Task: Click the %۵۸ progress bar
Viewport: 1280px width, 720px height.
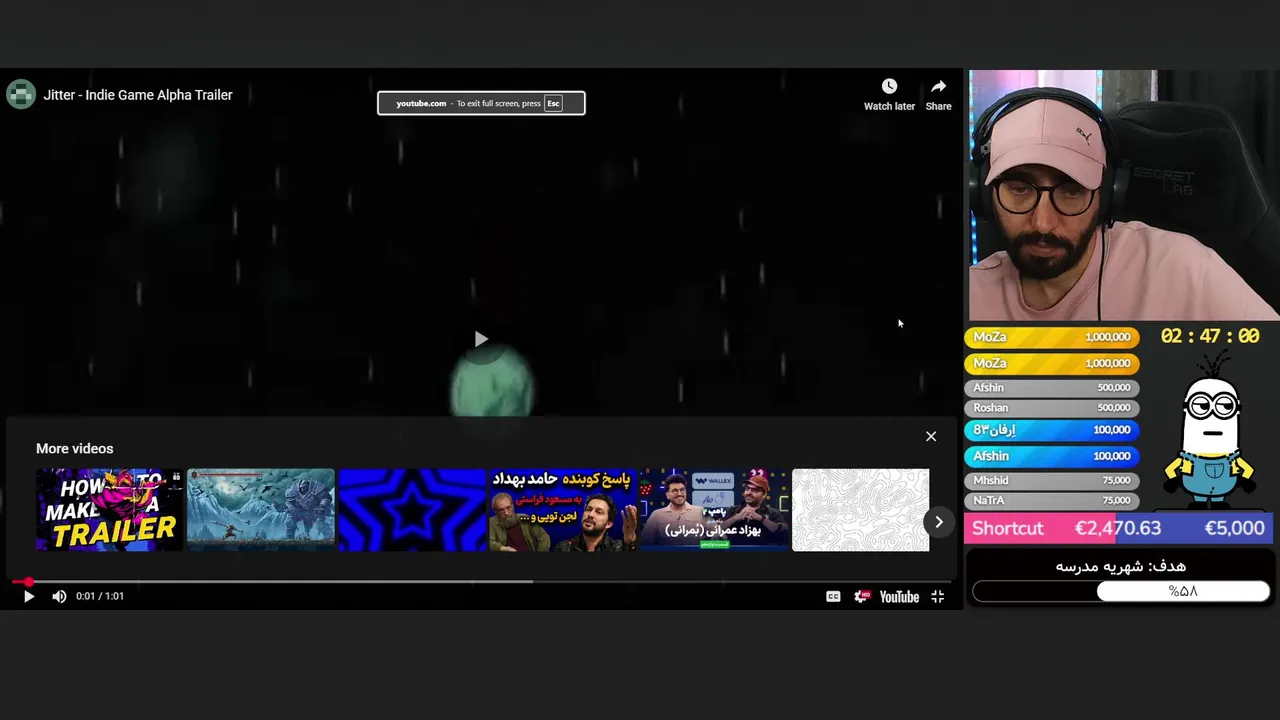Action: [1121, 591]
